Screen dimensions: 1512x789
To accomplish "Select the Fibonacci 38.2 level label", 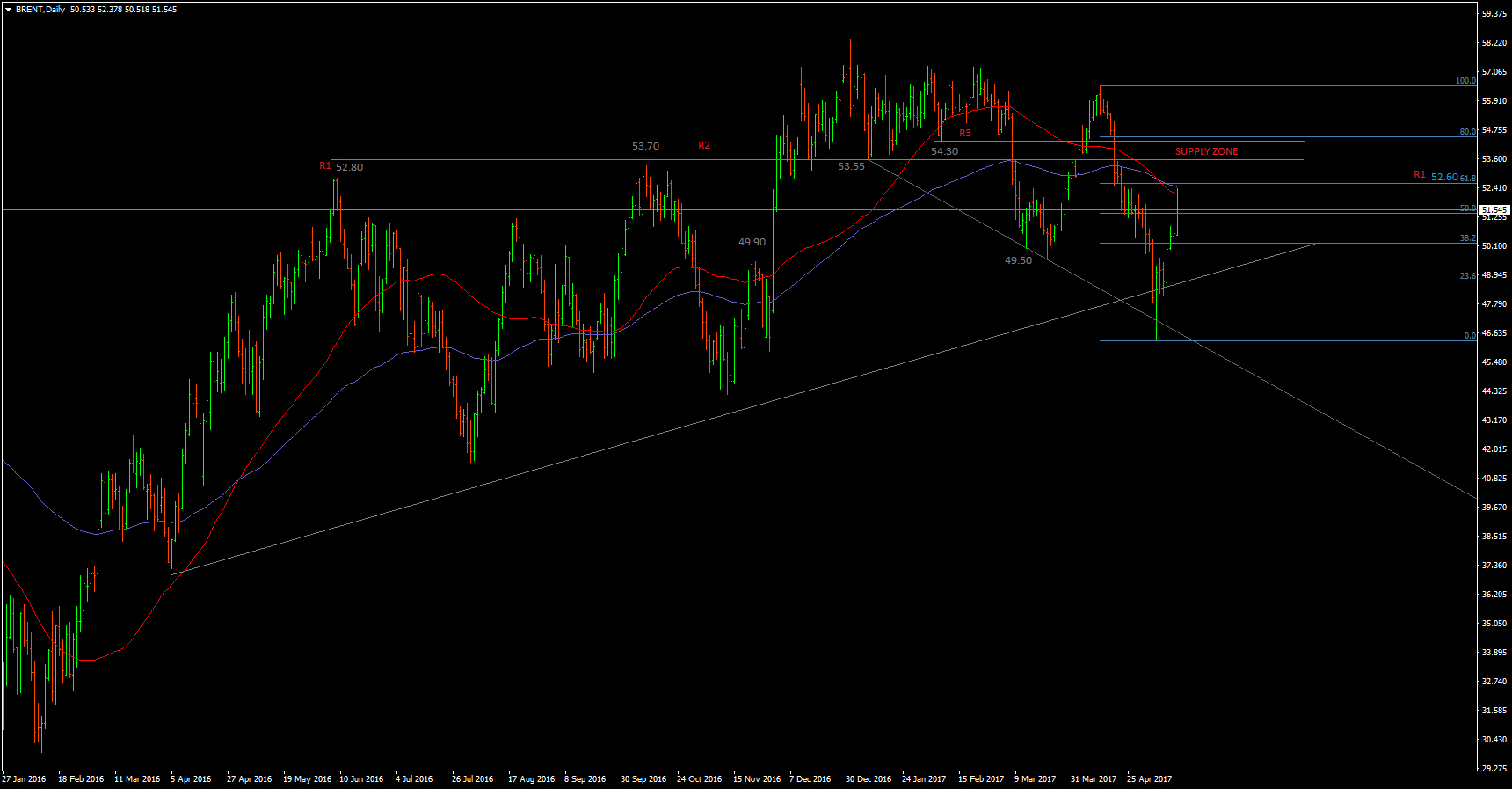I will [1467, 238].
